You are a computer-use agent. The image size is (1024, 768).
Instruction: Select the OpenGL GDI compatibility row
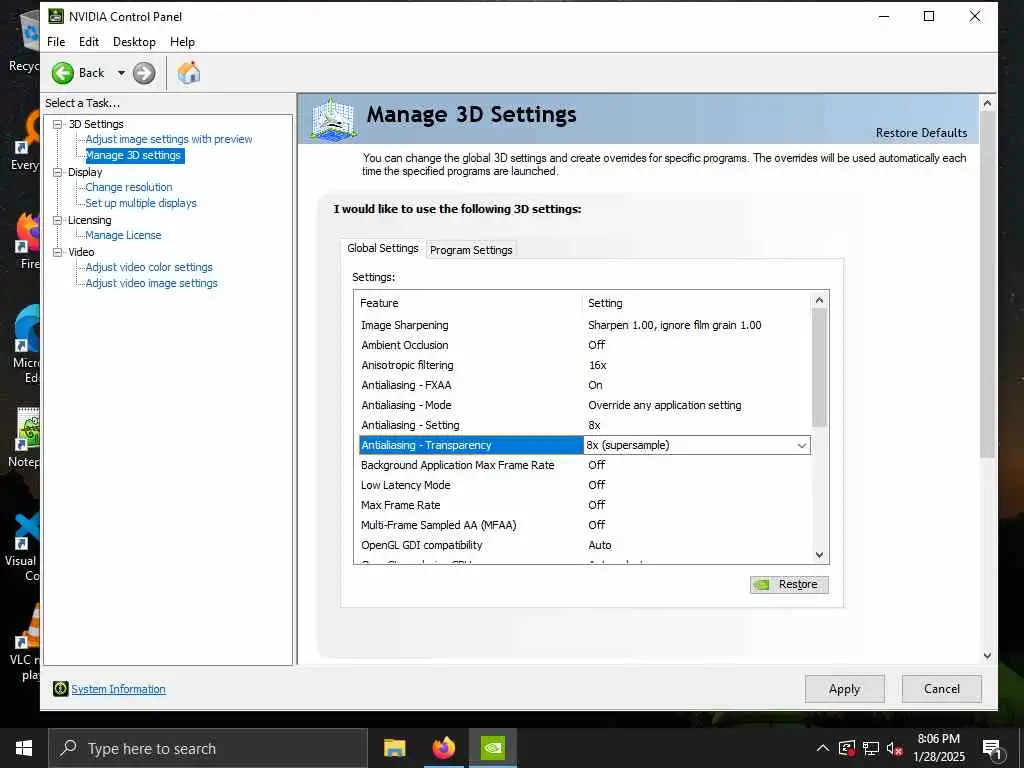[x=585, y=545]
